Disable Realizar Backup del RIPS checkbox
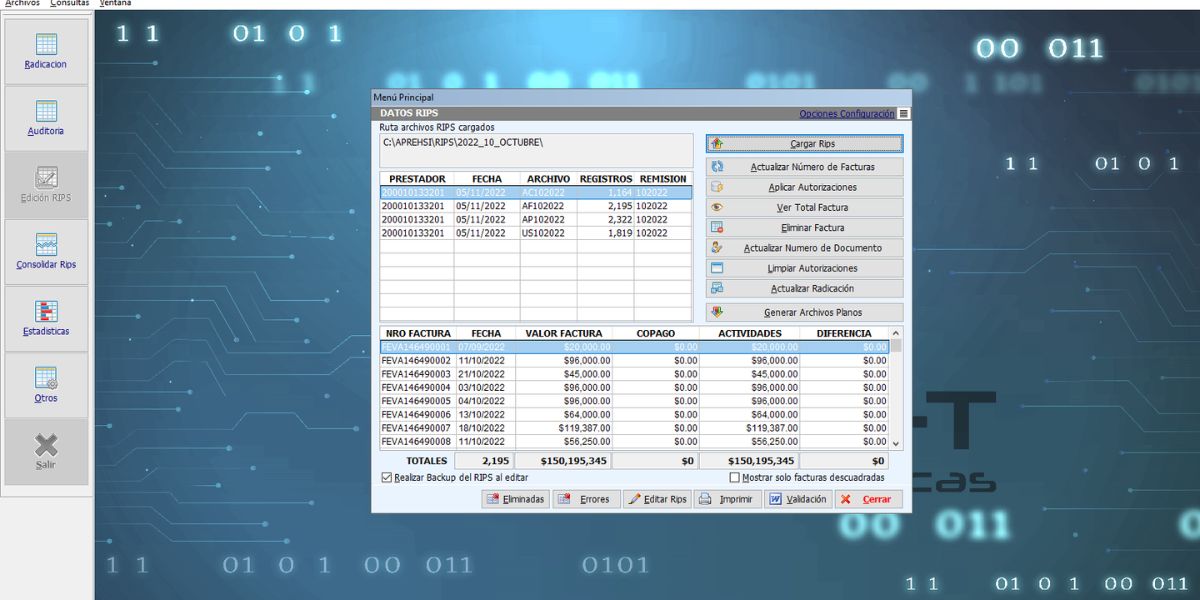Screen dimensions: 1200x600 click(387, 478)
